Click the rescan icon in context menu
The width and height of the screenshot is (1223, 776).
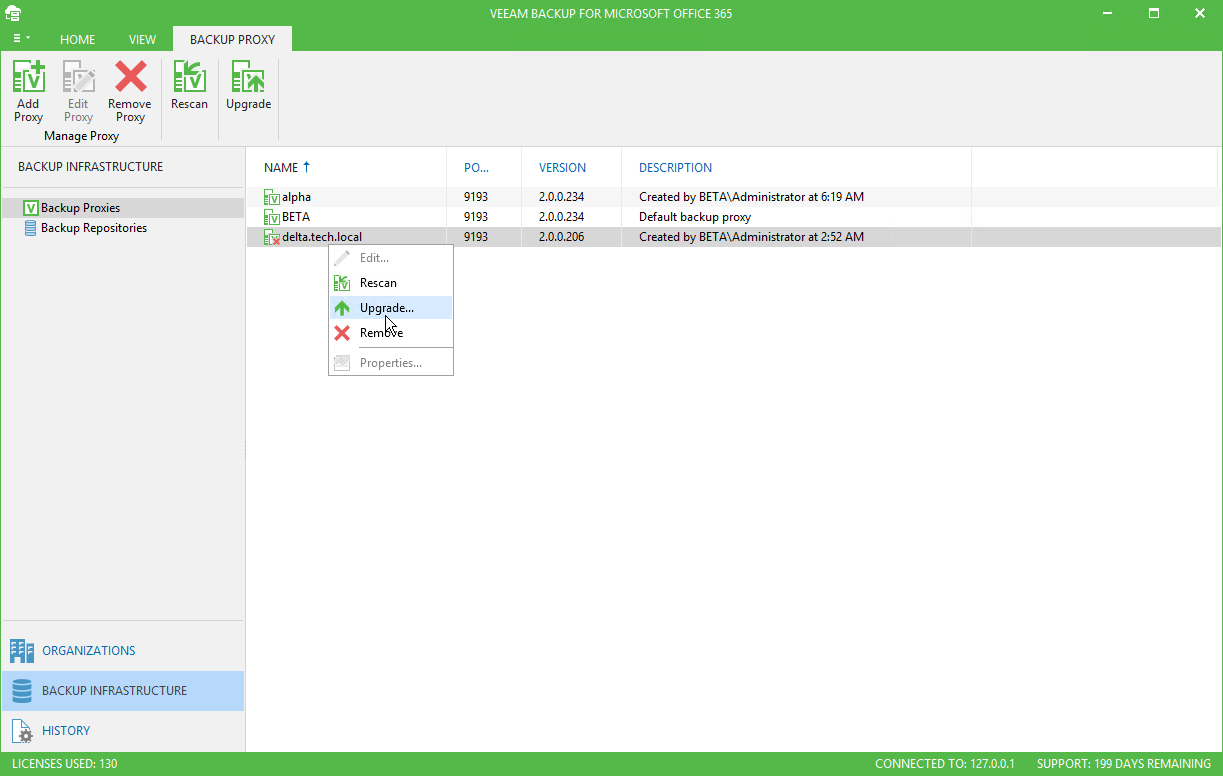click(342, 283)
